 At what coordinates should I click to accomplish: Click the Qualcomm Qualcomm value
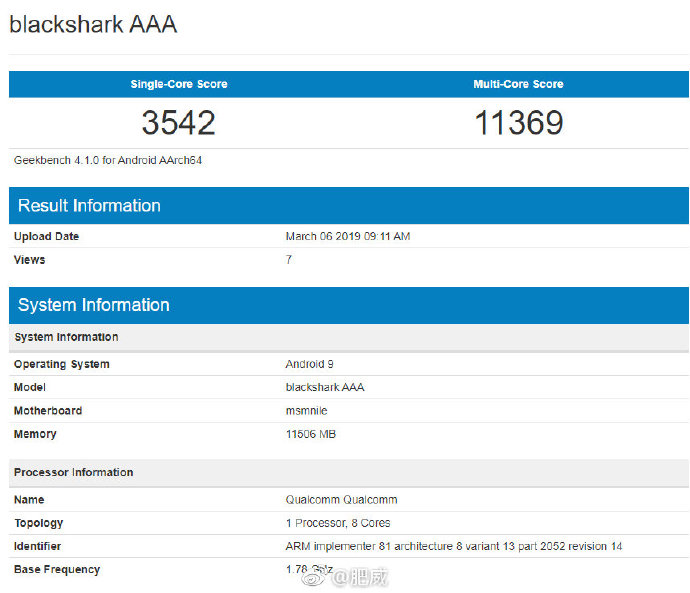tap(341, 500)
